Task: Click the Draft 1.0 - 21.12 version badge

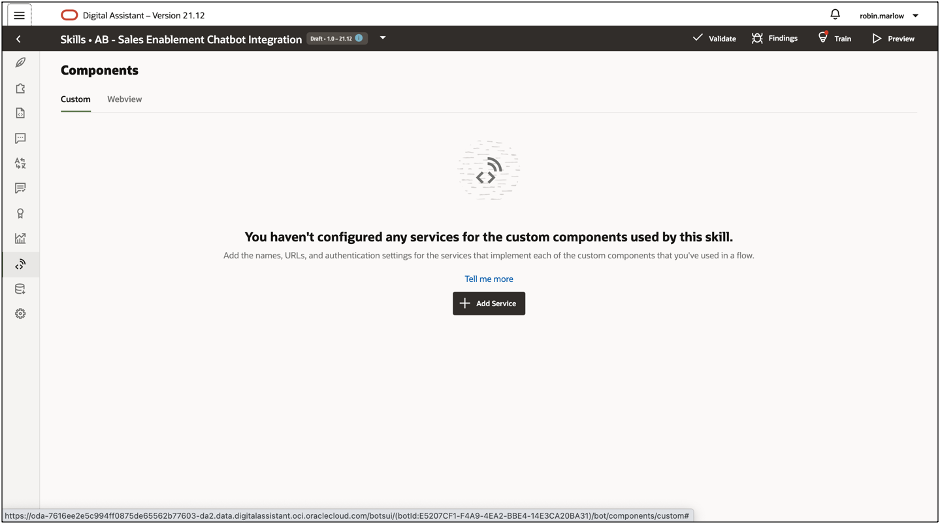Action: coord(337,38)
